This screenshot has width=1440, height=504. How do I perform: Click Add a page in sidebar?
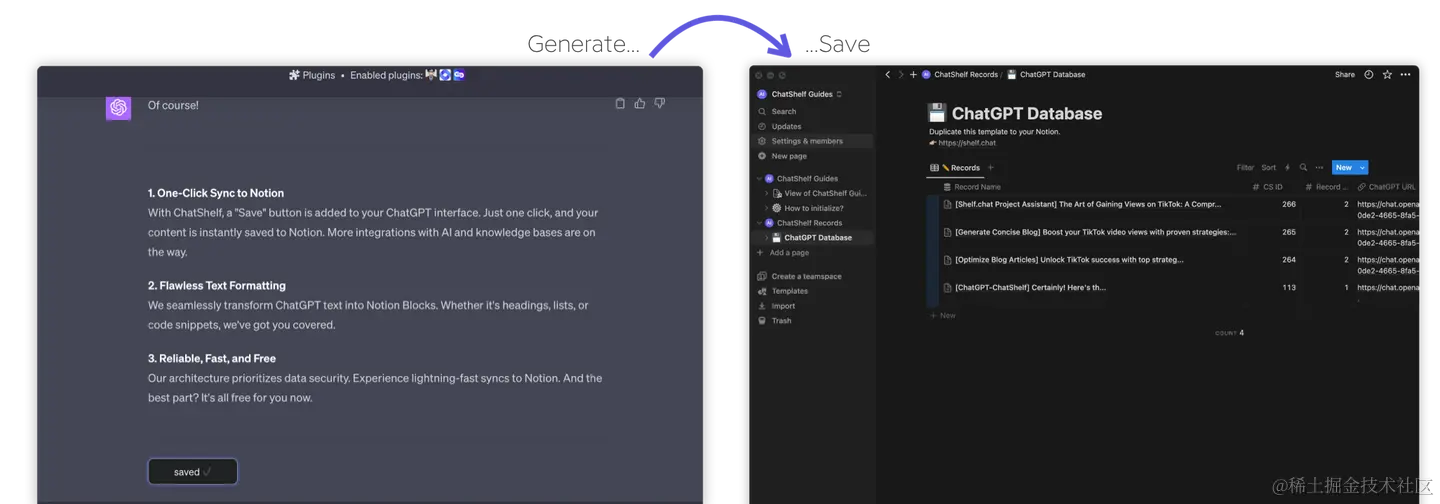click(782, 253)
